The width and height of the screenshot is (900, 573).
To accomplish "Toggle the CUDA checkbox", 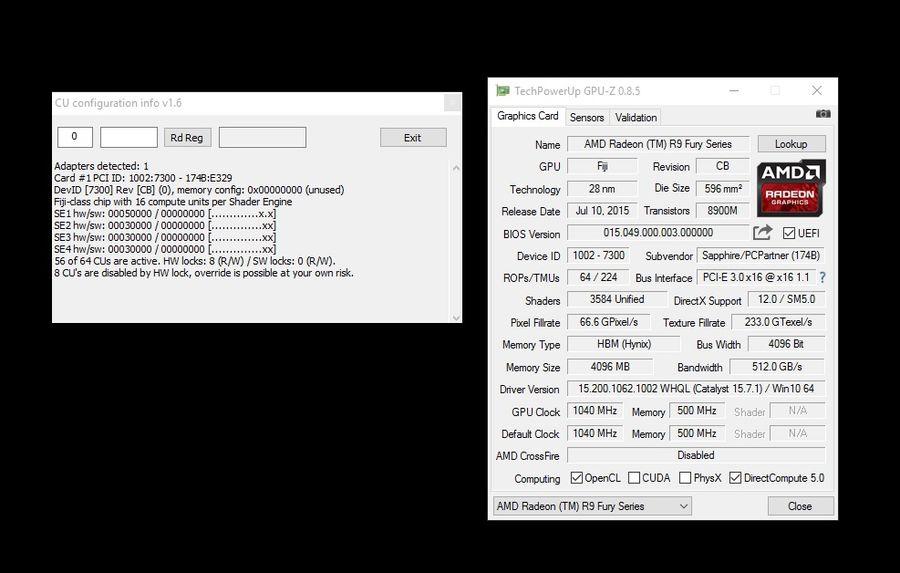I will point(634,478).
